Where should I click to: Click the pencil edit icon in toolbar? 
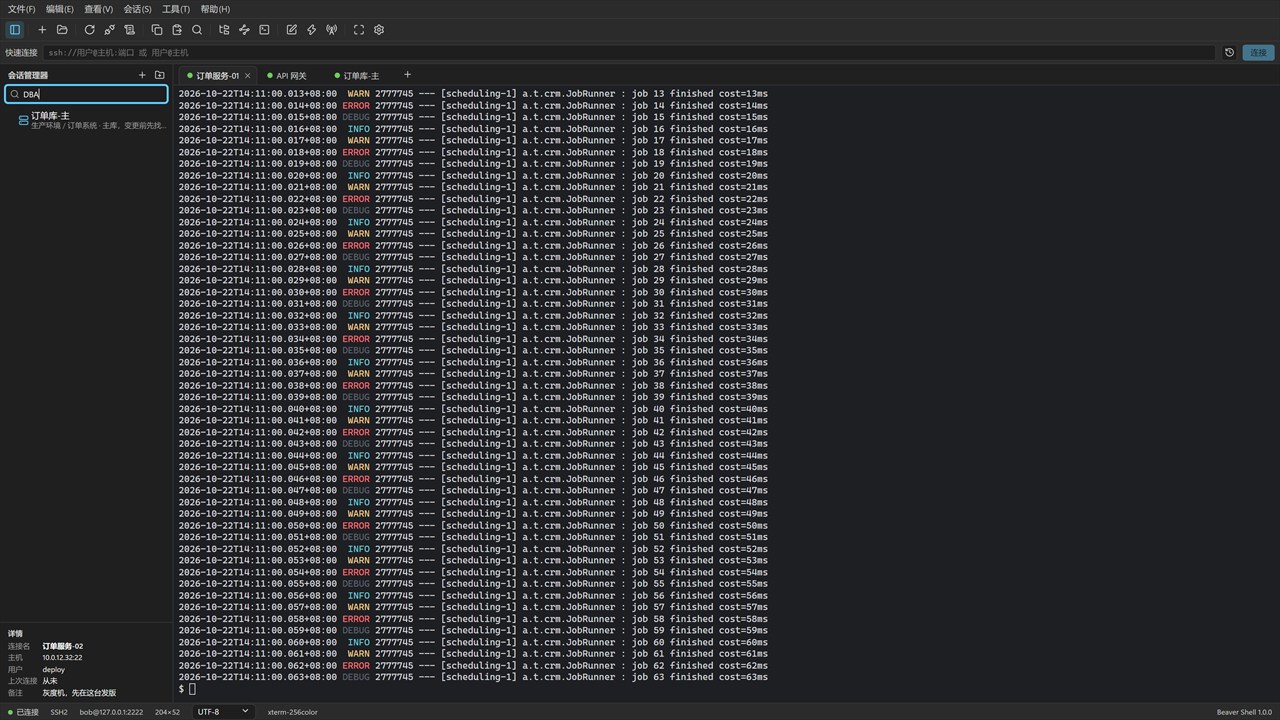292,30
